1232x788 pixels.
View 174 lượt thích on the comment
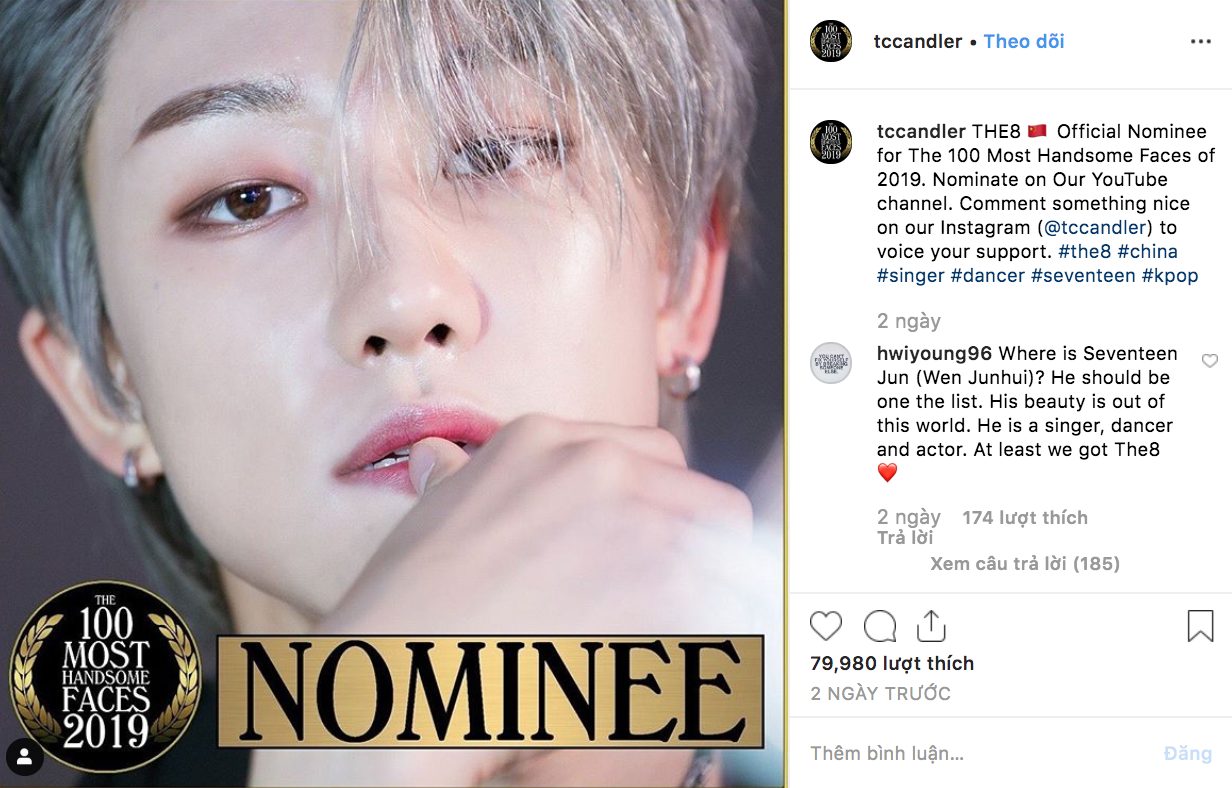point(1025,517)
